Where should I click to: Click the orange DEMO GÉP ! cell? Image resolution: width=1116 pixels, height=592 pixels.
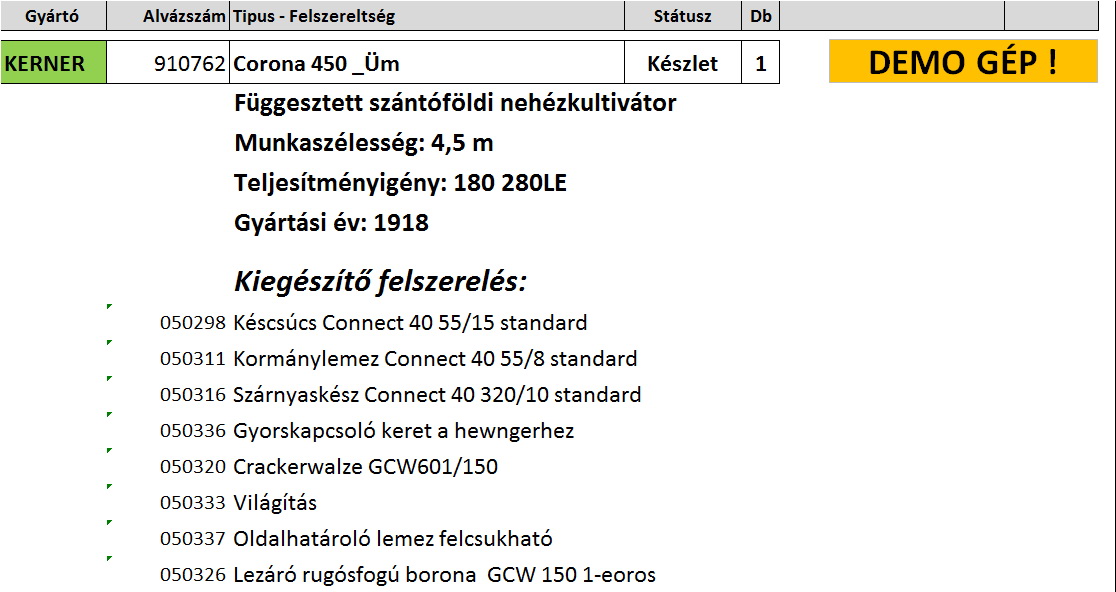[963, 62]
